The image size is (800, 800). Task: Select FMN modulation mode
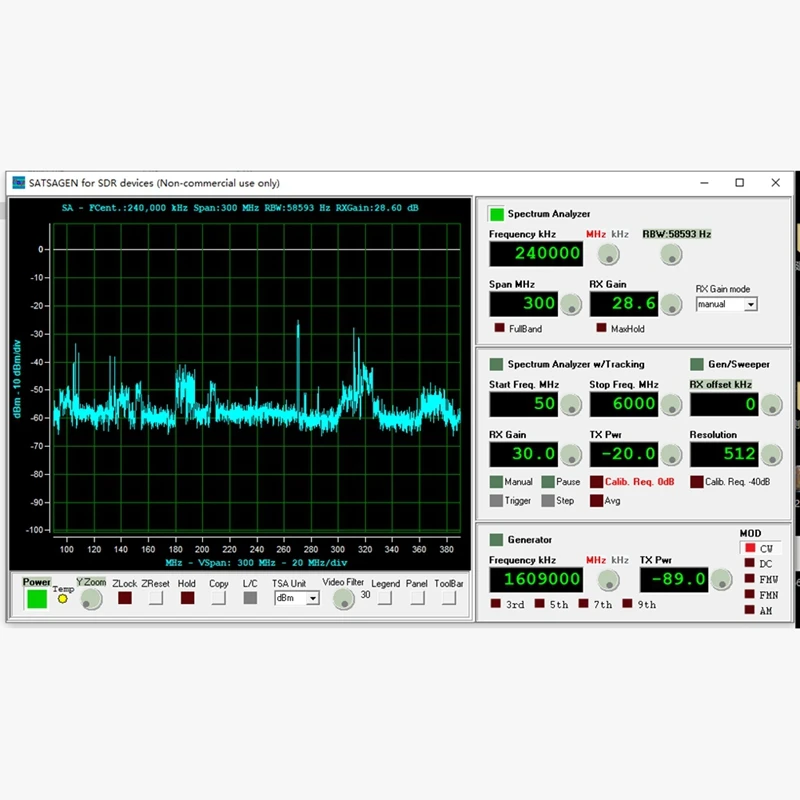[x=749, y=594]
